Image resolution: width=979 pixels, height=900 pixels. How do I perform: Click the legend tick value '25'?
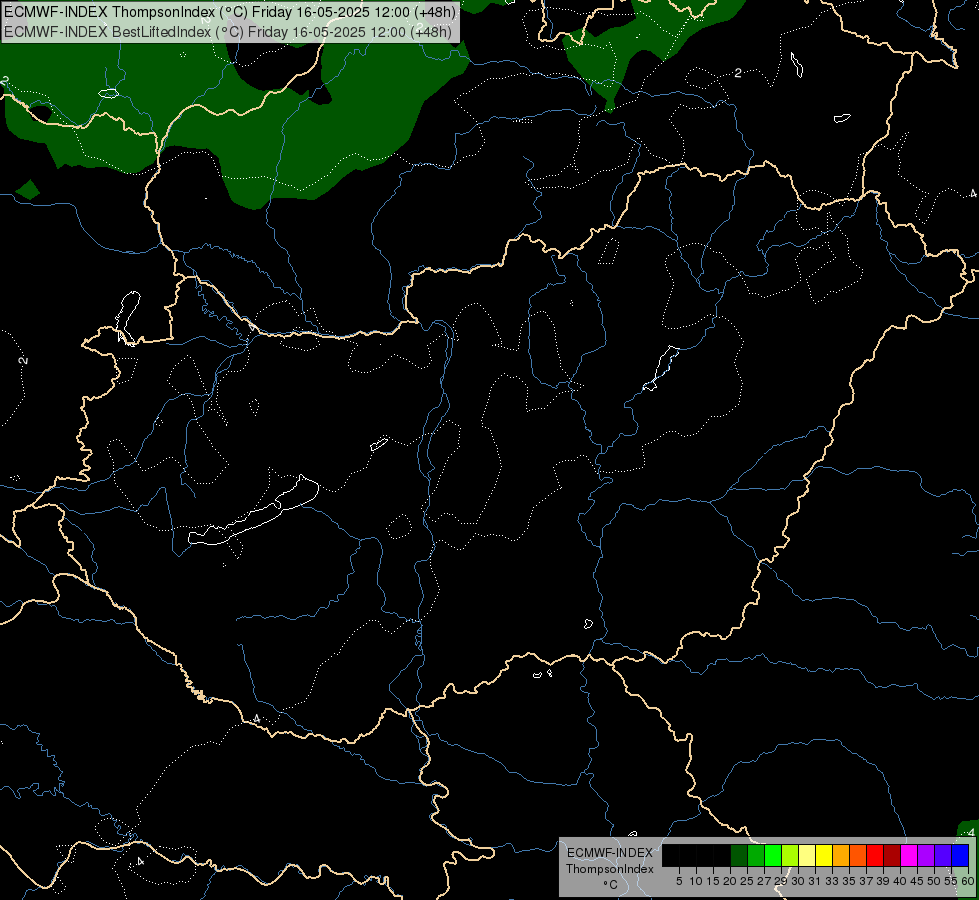[747, 881]
